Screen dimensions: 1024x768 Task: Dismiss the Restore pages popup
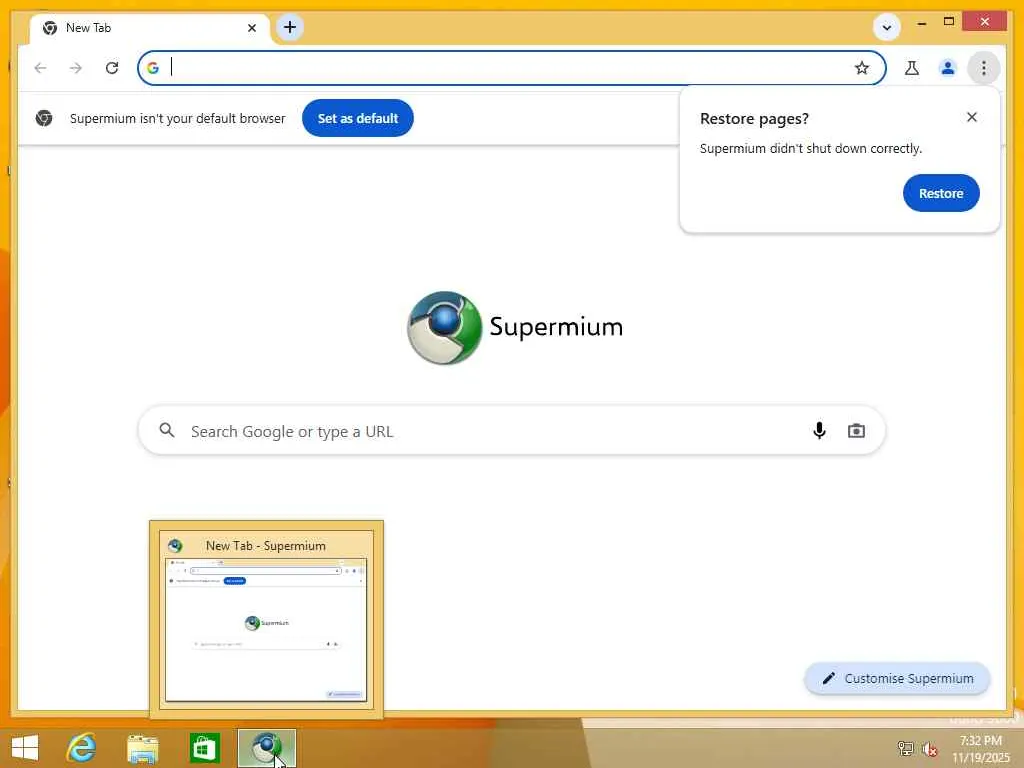click(972, 117)
